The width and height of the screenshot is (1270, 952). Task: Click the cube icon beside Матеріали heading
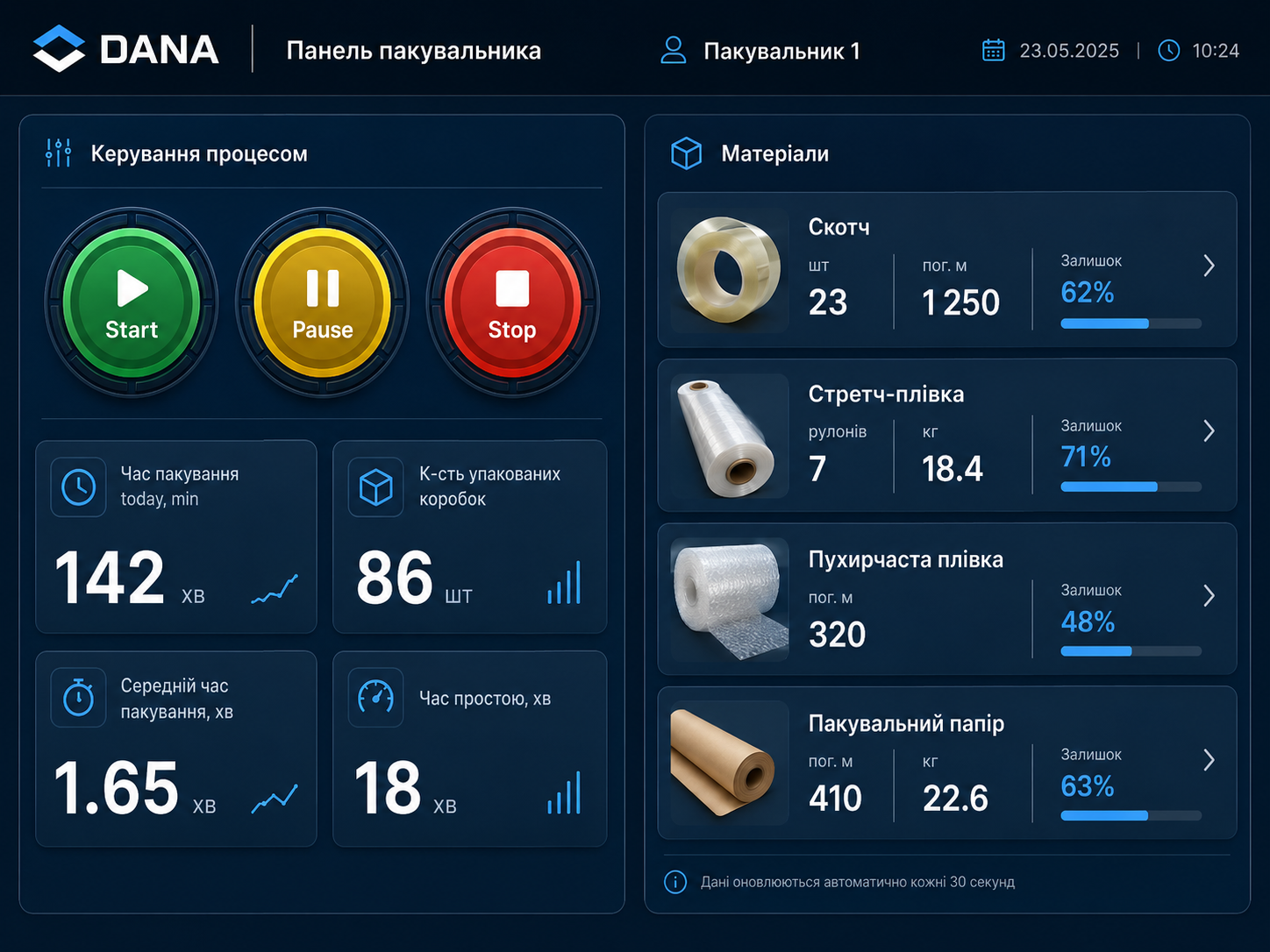(x=686, y=153)
